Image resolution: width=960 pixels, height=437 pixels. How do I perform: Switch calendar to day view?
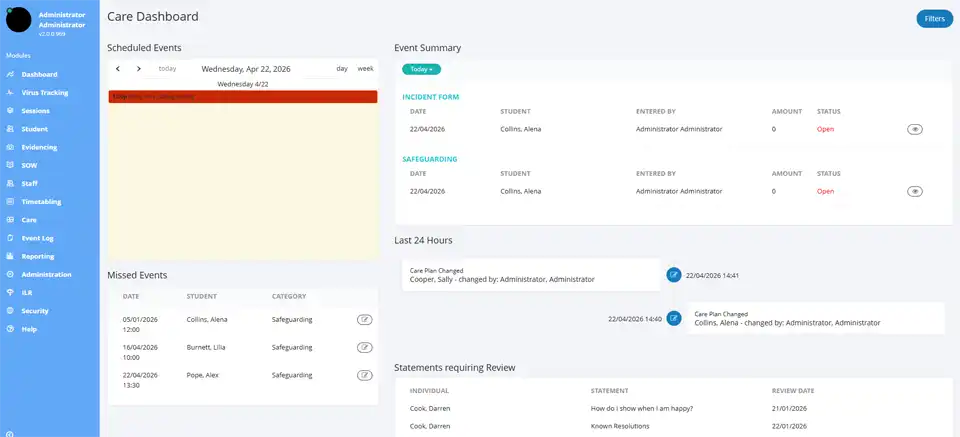click(342, 69)
